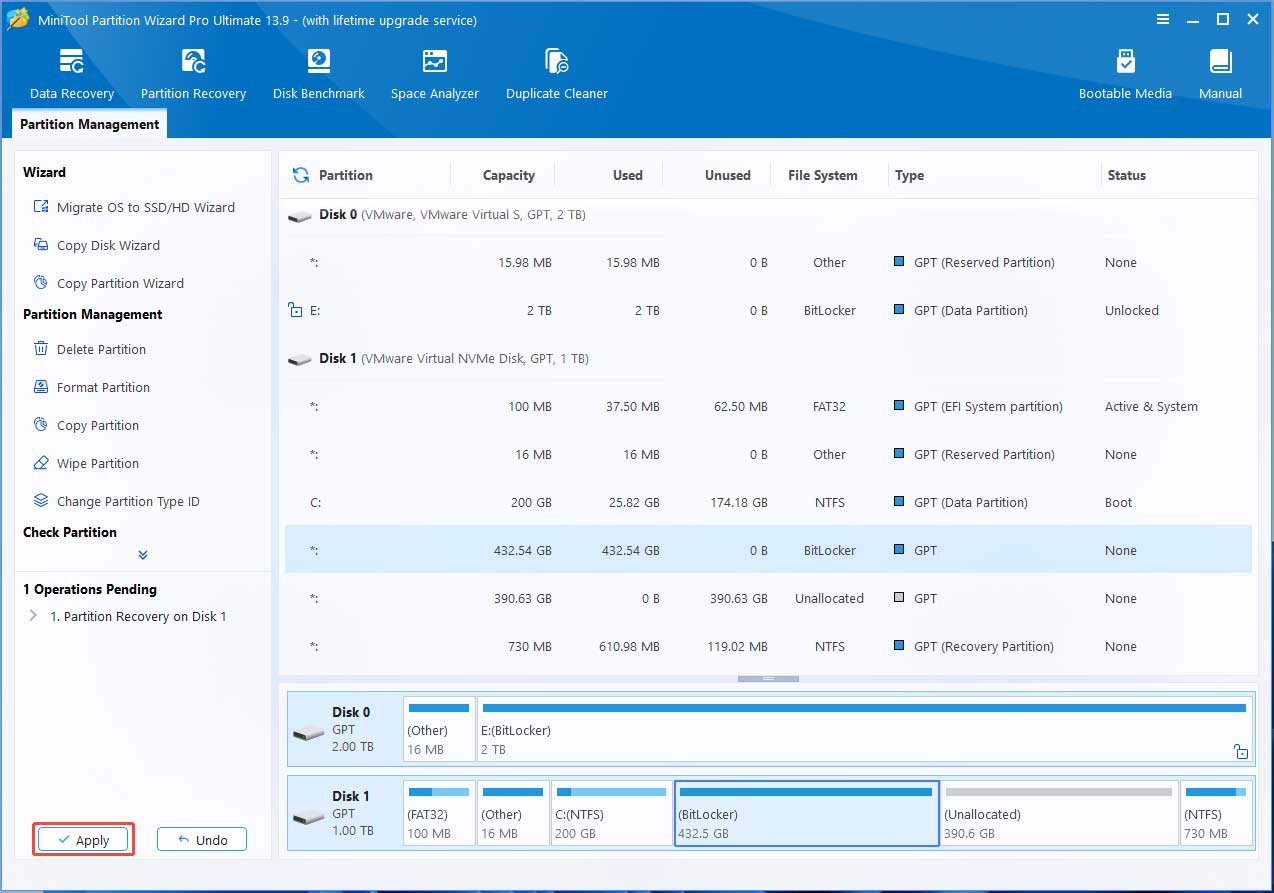Choose Delete Partition
This screenshot has height=893, width=1274.
90,349
